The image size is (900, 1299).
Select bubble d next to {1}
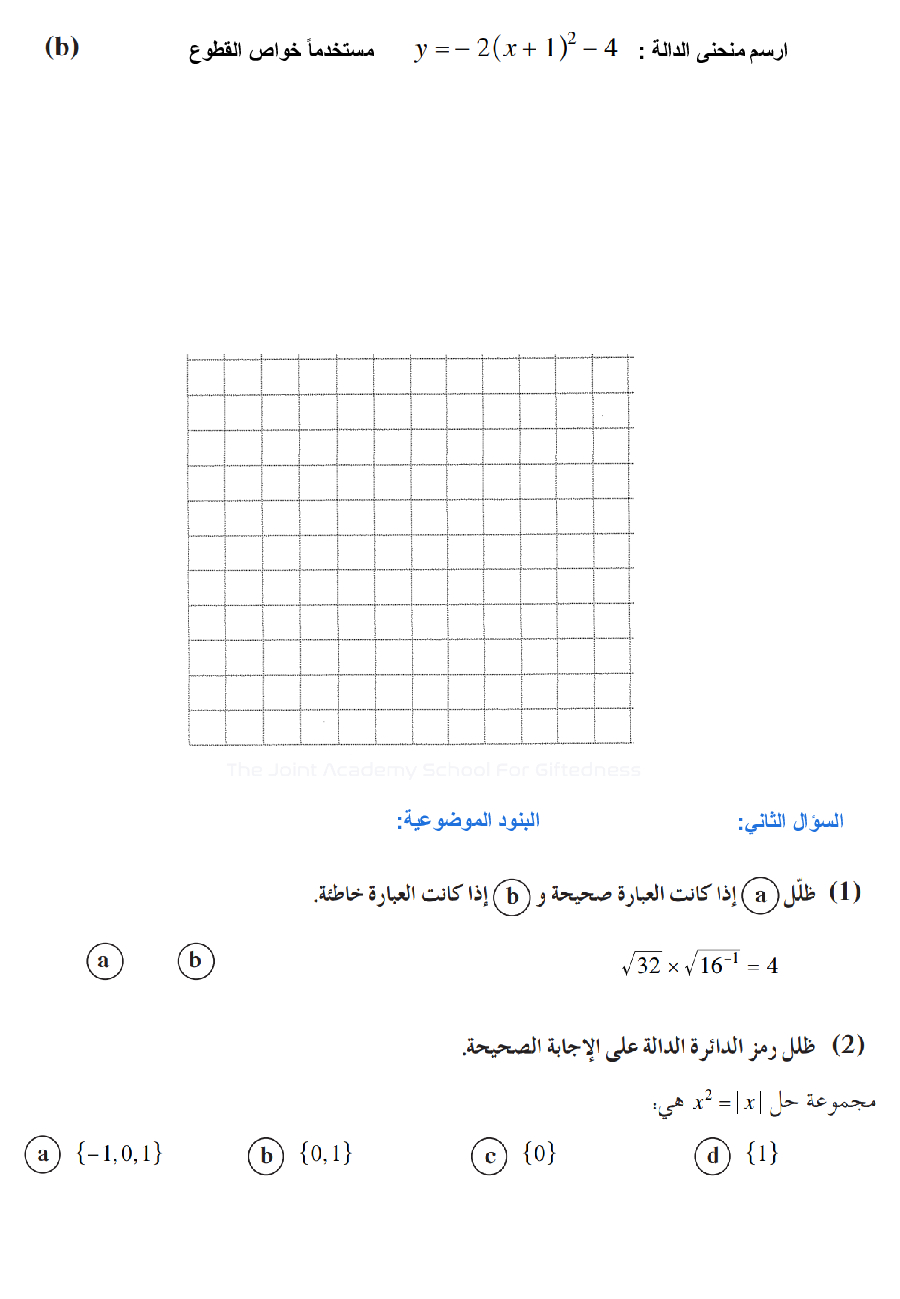[x=712, y=1157]
